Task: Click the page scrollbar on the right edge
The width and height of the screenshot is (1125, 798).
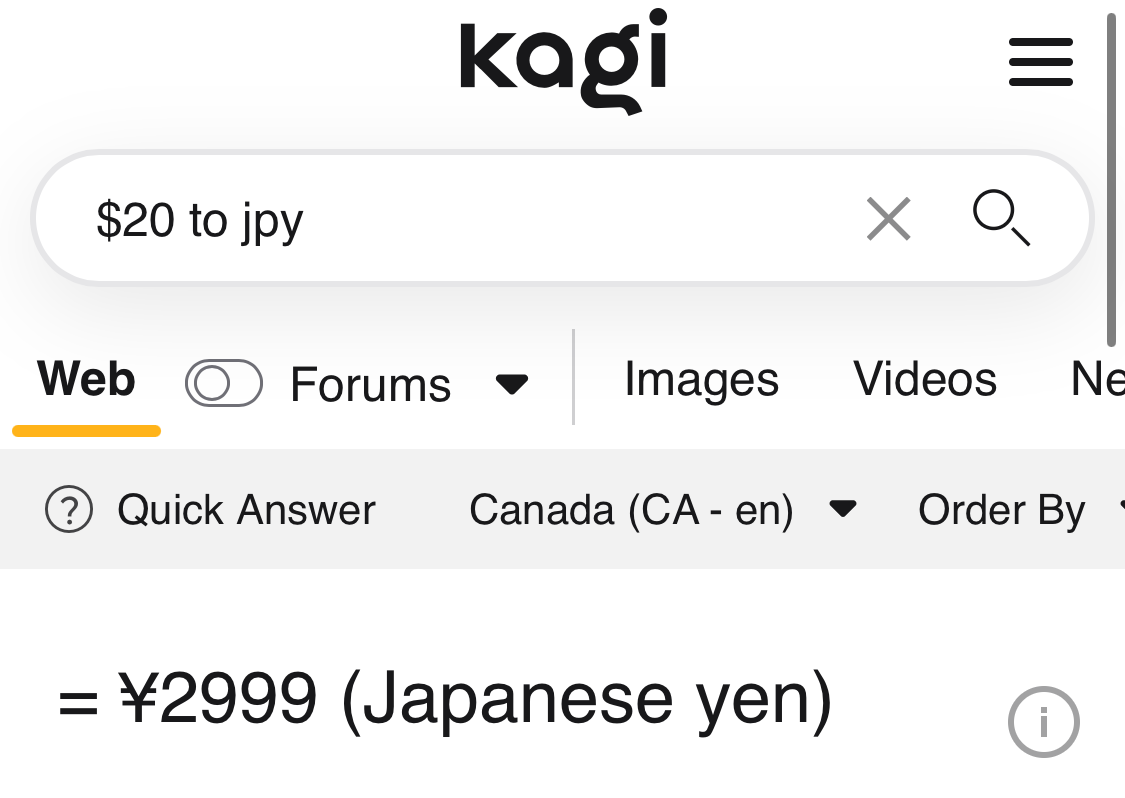Action: click(x=1111, y=180)
